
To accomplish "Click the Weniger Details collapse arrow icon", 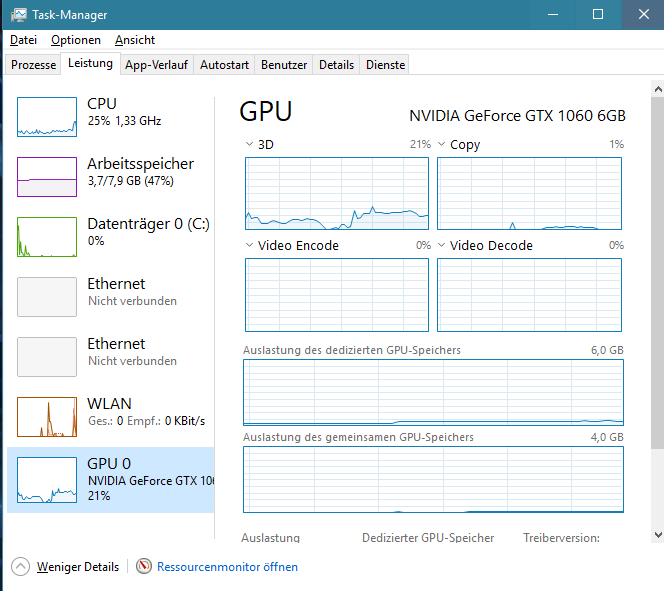I will pos(20,566).
